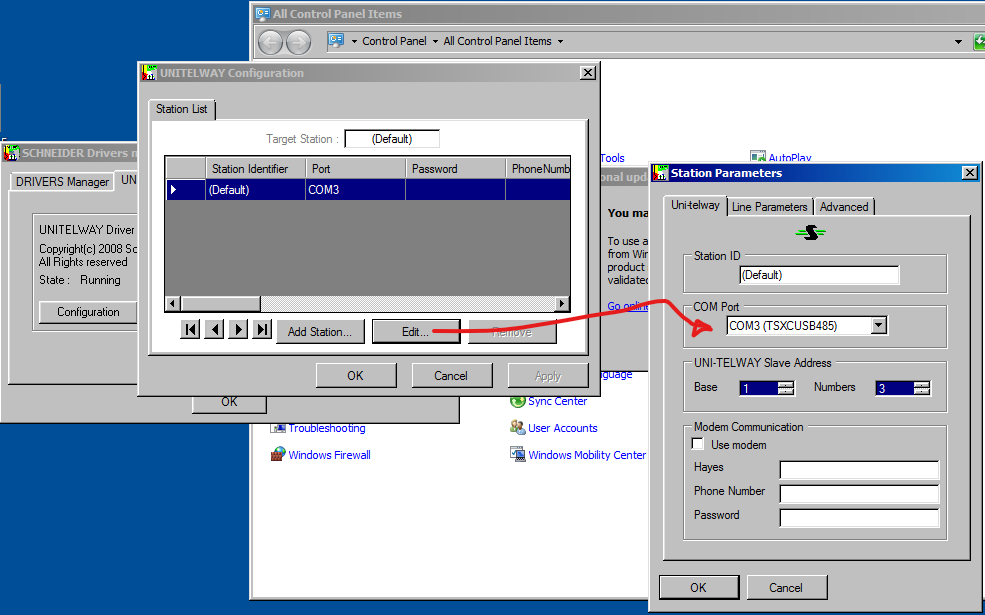
Task: Enable the Use modem checkbox
Action: (x=699, y=445)
